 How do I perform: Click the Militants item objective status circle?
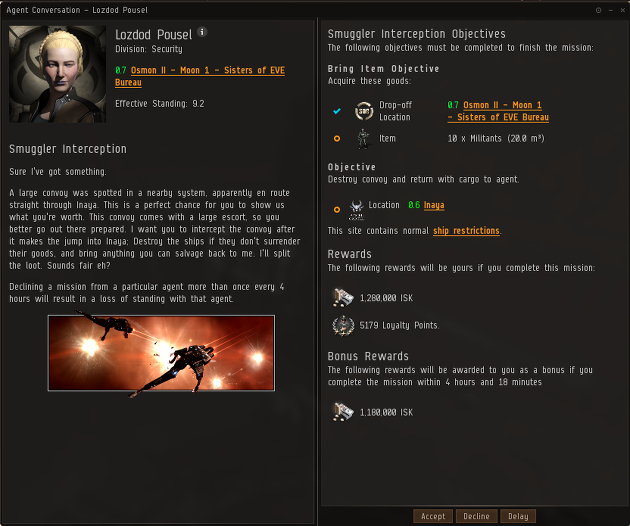[337, 139]
